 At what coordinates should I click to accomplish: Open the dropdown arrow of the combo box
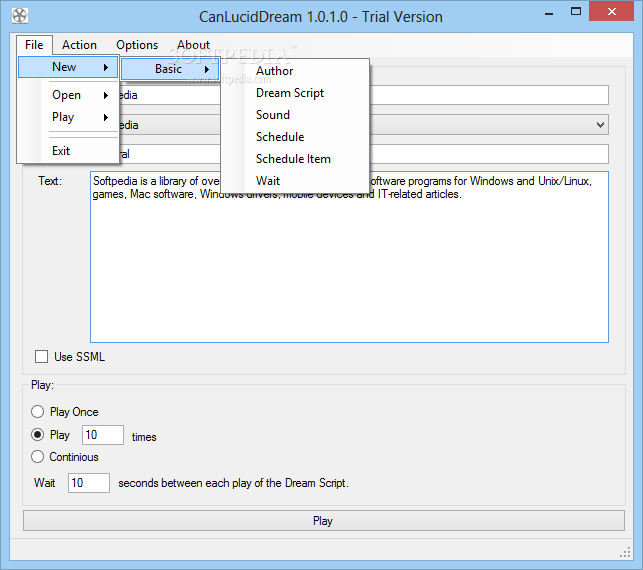point(600,125)
